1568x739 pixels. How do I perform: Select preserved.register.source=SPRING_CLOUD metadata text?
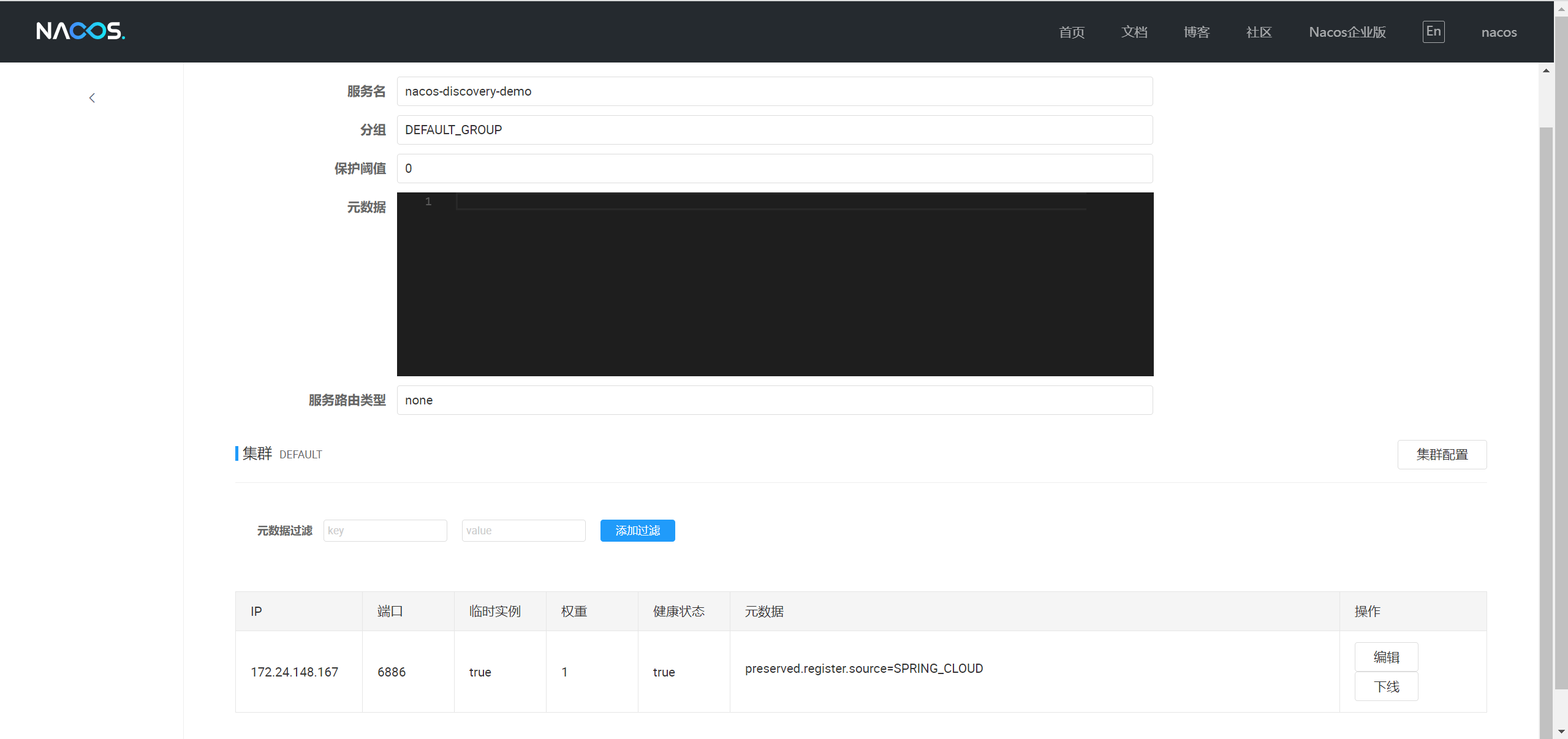pos(864,669)
